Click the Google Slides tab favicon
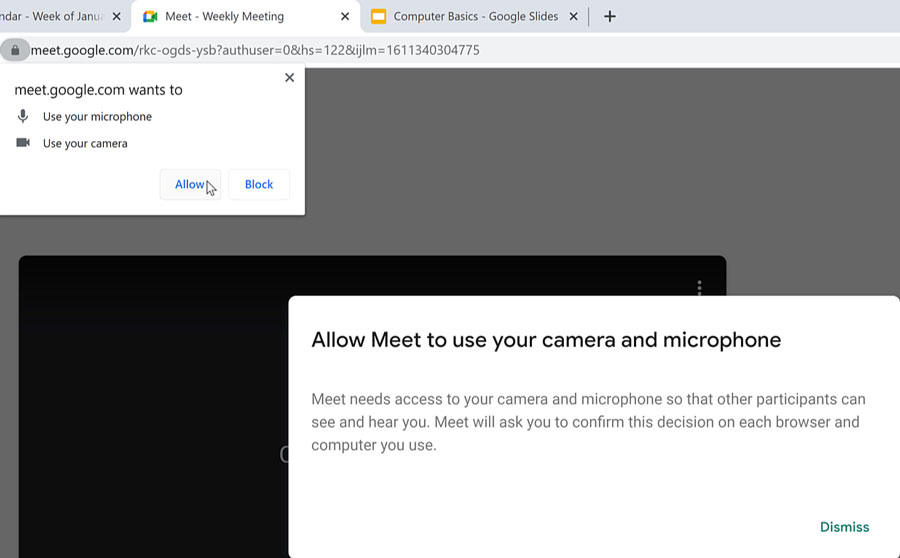The image size is (900, 558). click(x=378, y=17)
